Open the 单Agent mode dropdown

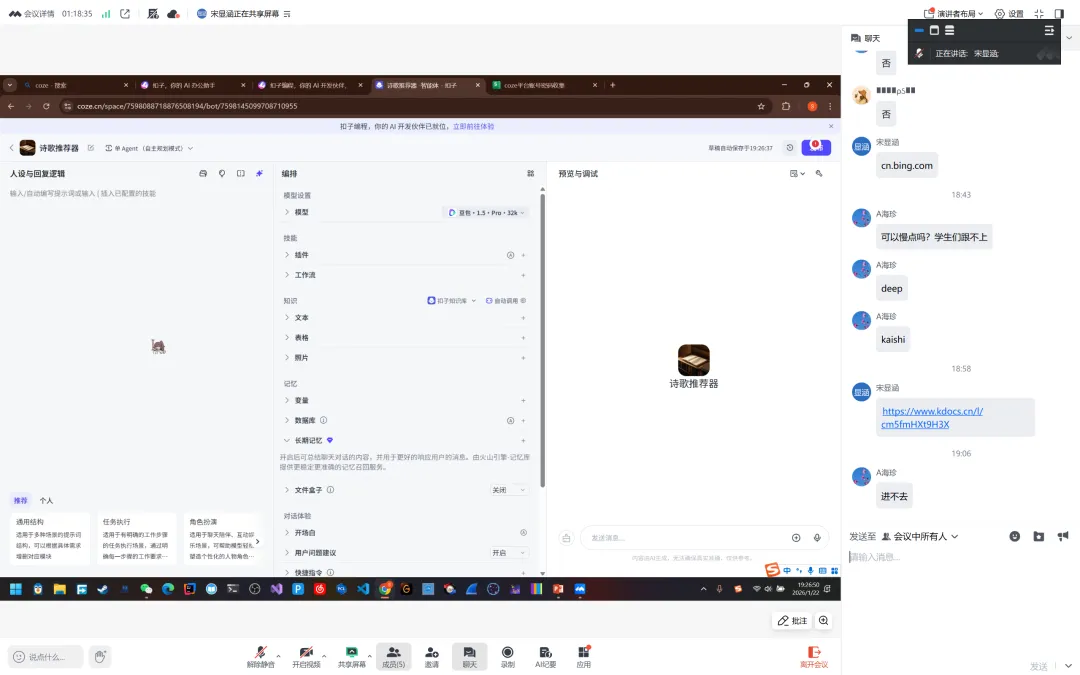pyautogui.click(x=149, y=148)
